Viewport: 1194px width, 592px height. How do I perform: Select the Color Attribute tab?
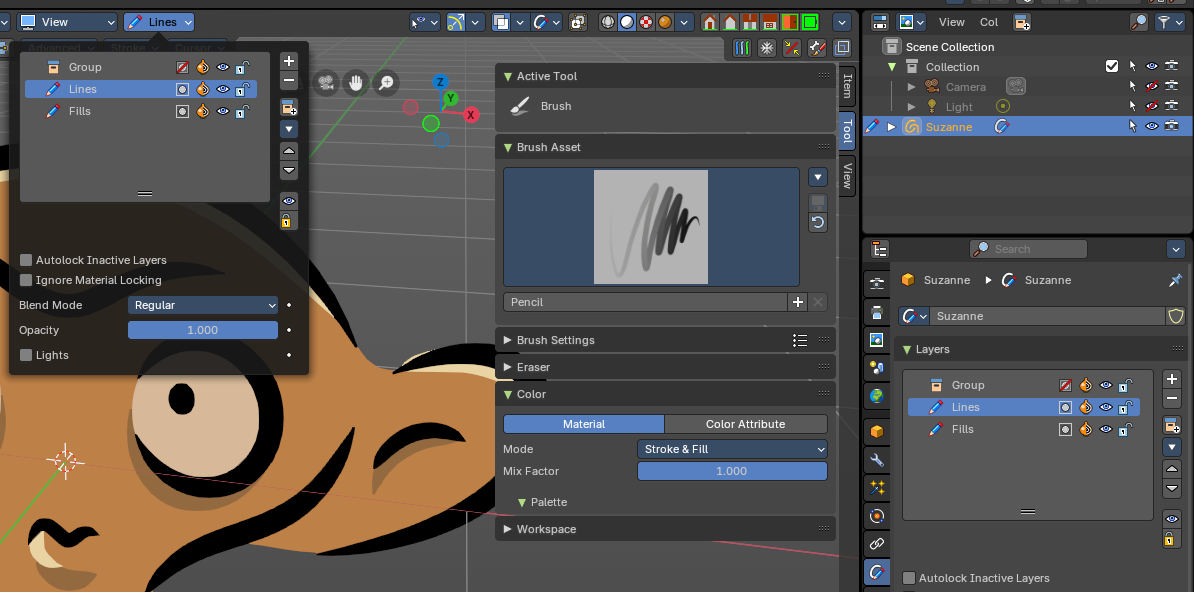(x=745, y=424)
